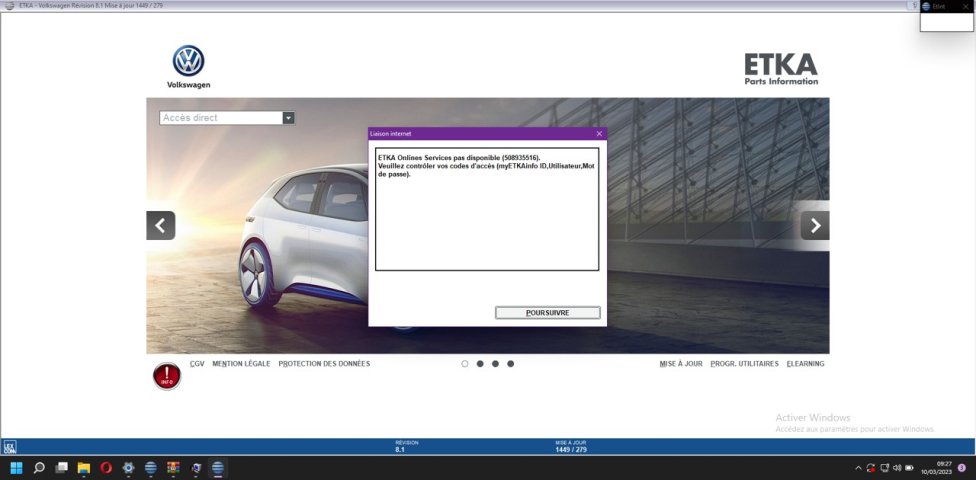Open the Windows Start menu
This screenshot has height=480, width=976.
click(16, 468)
